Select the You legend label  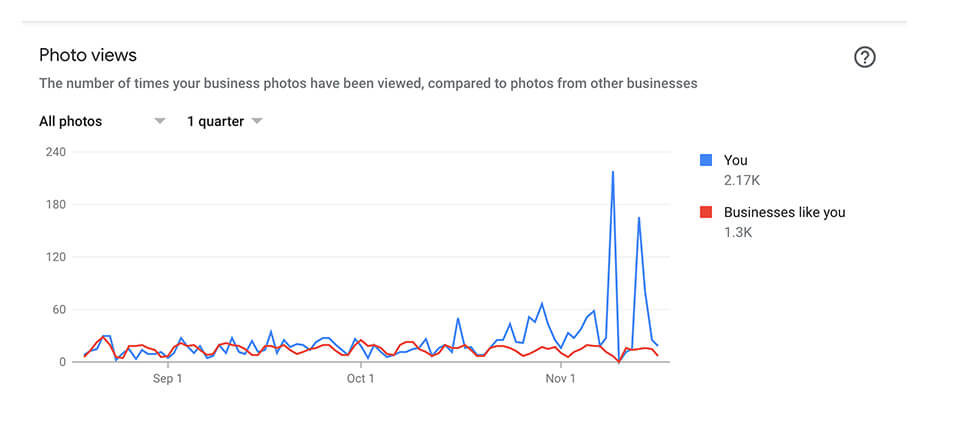[x=735, y=161]
